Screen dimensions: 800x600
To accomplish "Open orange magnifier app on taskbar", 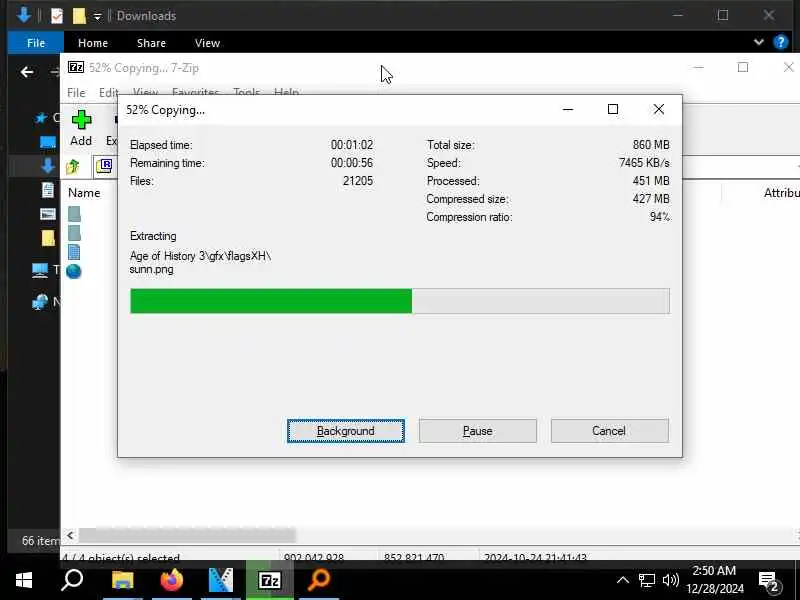I will (319, 580).
